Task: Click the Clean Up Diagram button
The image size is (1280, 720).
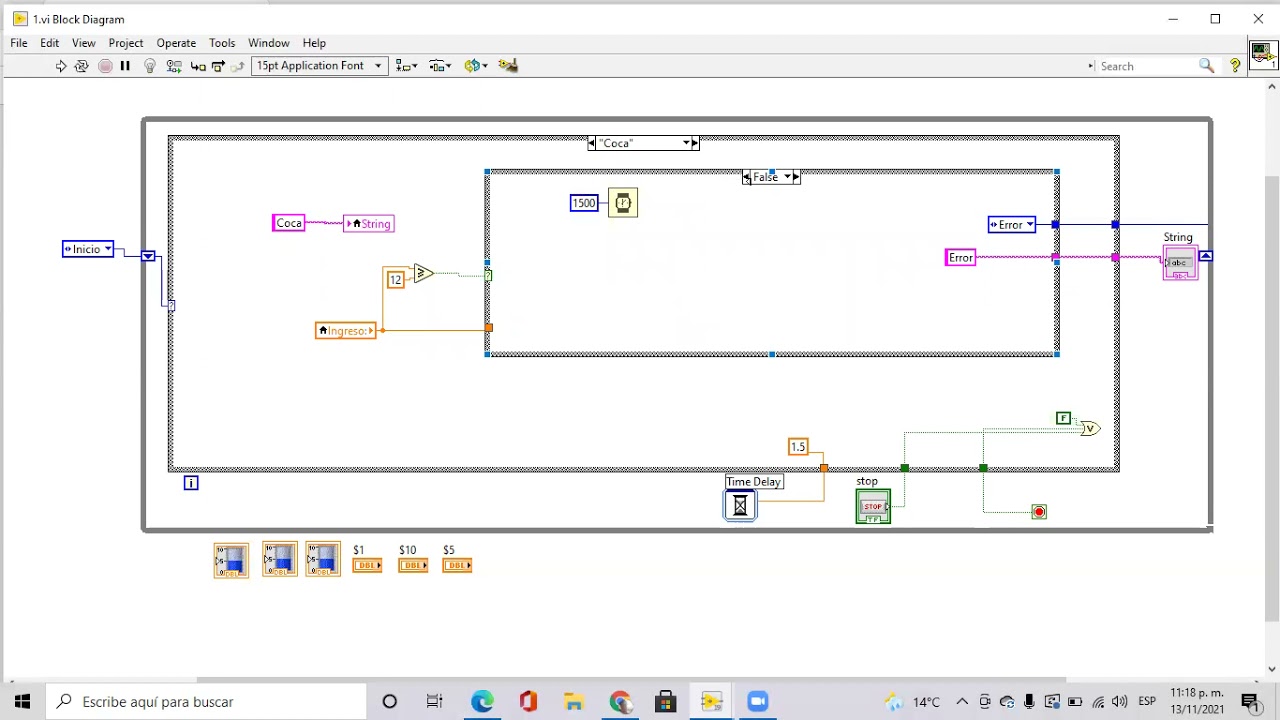Action: pos(508,66)
